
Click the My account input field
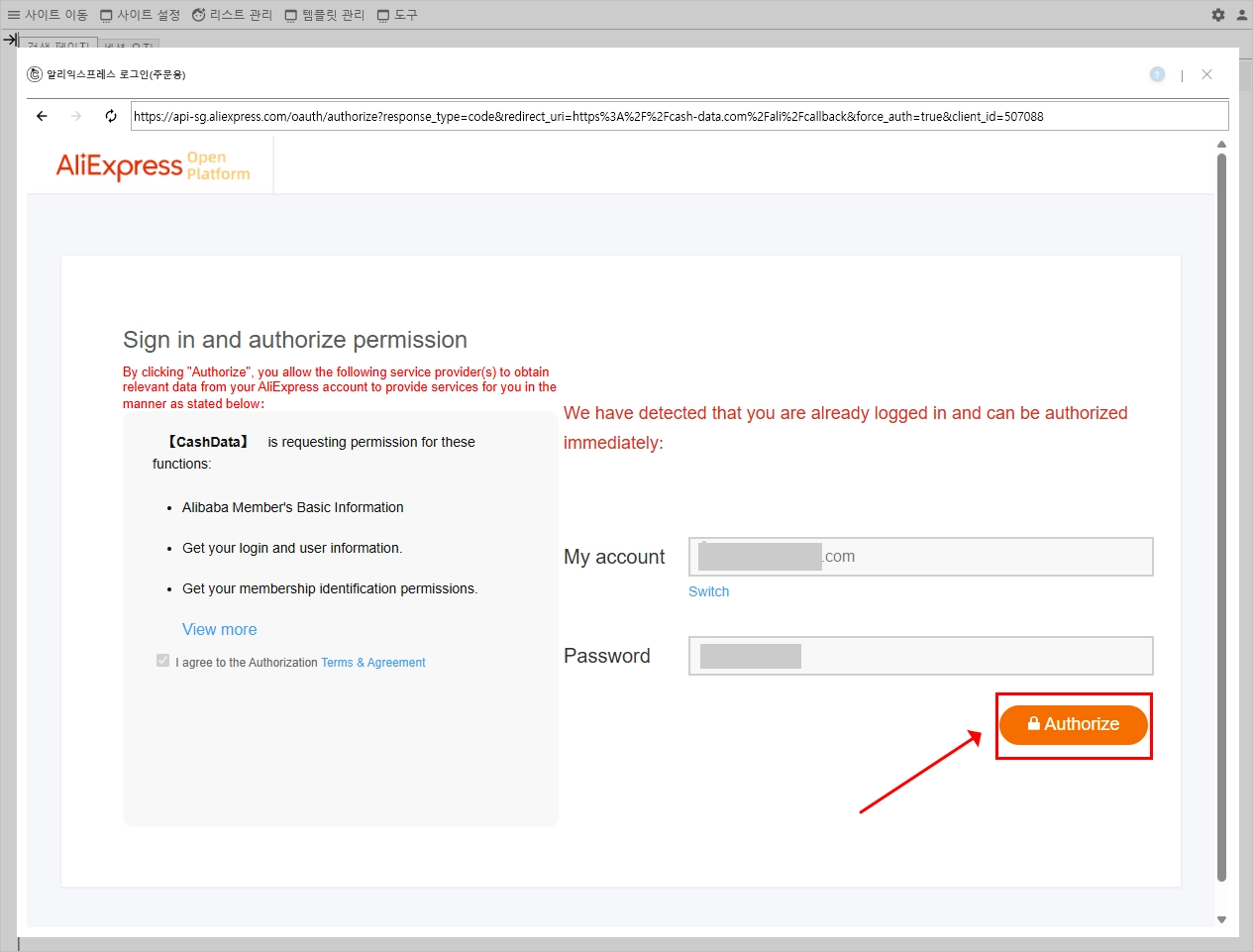point(921,557)
